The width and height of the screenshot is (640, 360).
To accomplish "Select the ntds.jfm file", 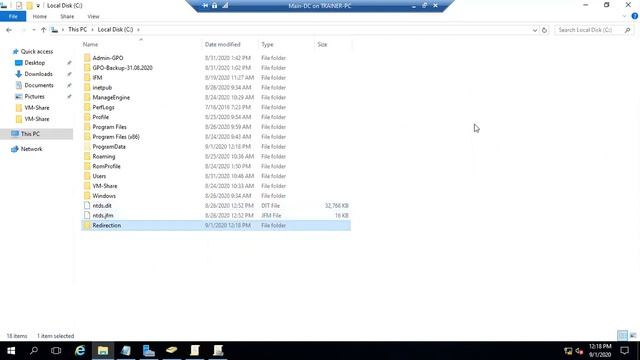I will point(103,215).
